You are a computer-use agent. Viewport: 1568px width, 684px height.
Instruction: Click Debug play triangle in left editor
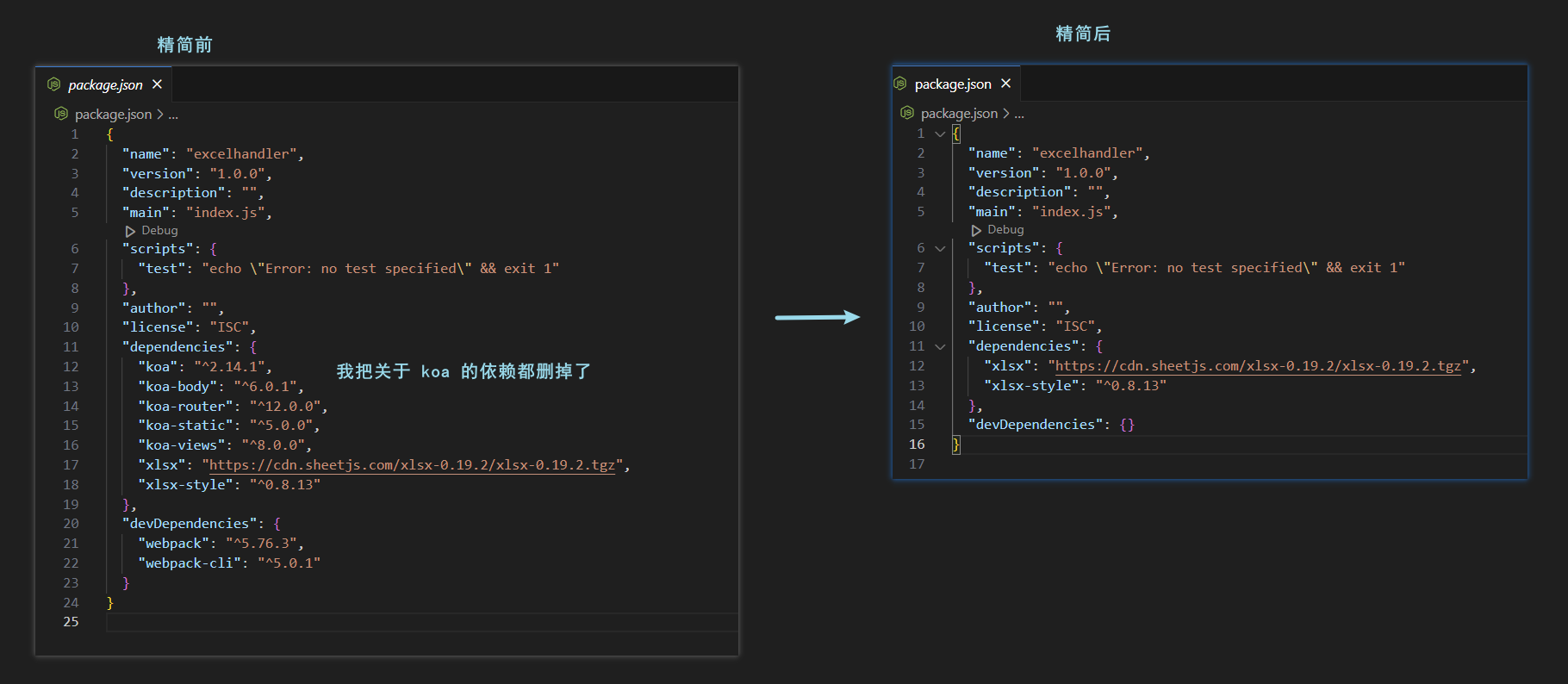[x=130, y=231]
